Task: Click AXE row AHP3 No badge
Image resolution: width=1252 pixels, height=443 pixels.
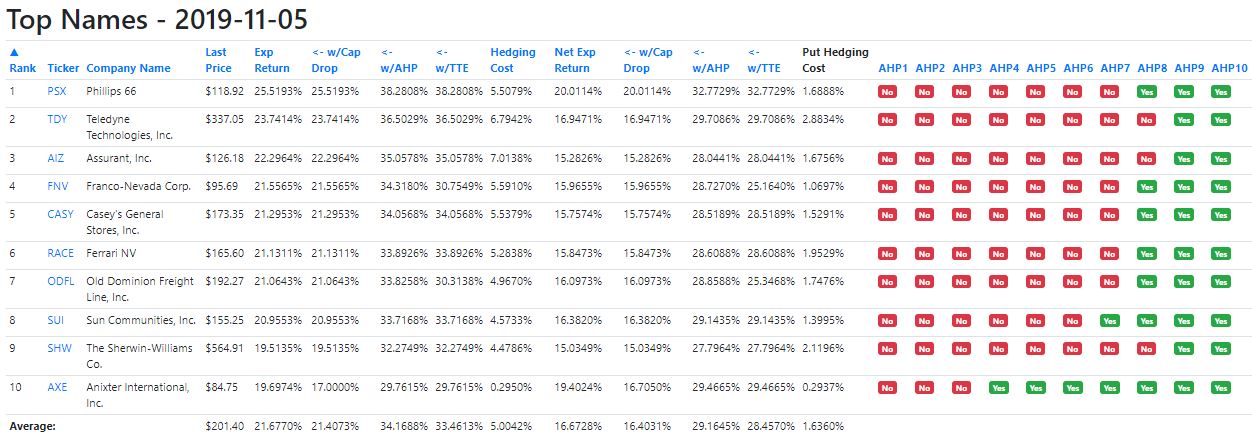Action: 961,388
